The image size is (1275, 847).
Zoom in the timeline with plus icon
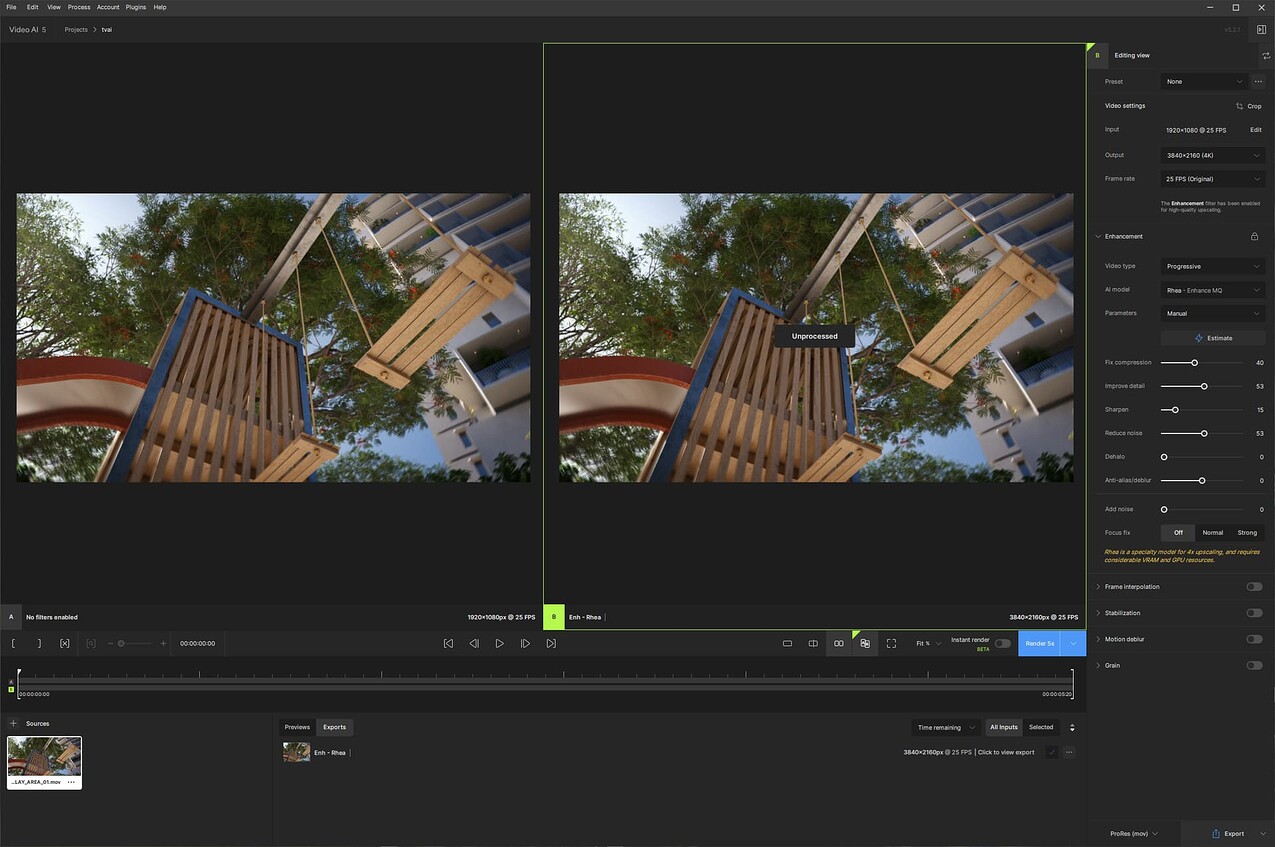click(x=164, y=643)
